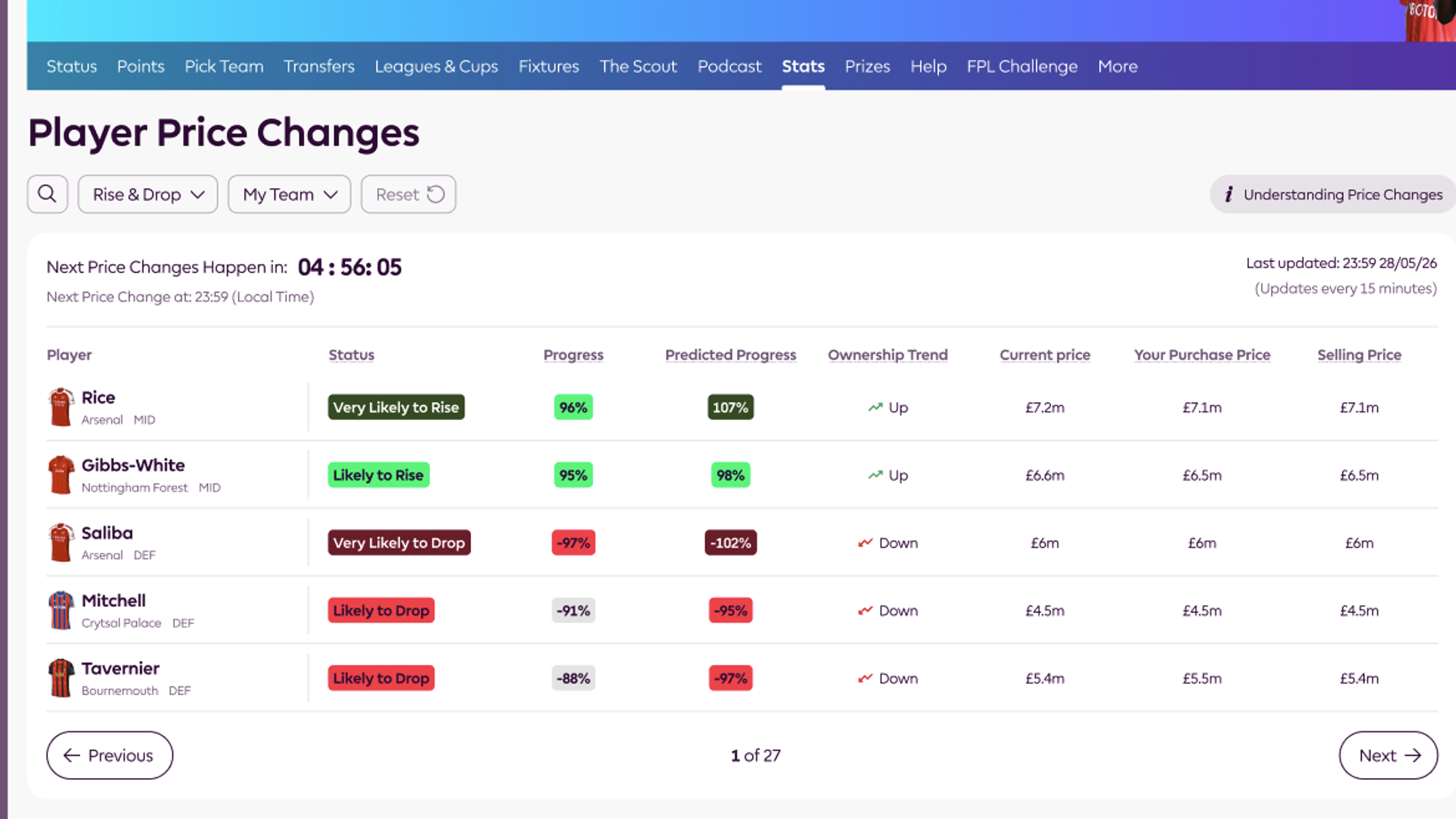
Task: Click the Very Likely to Drop status badge
Action: 399,543
